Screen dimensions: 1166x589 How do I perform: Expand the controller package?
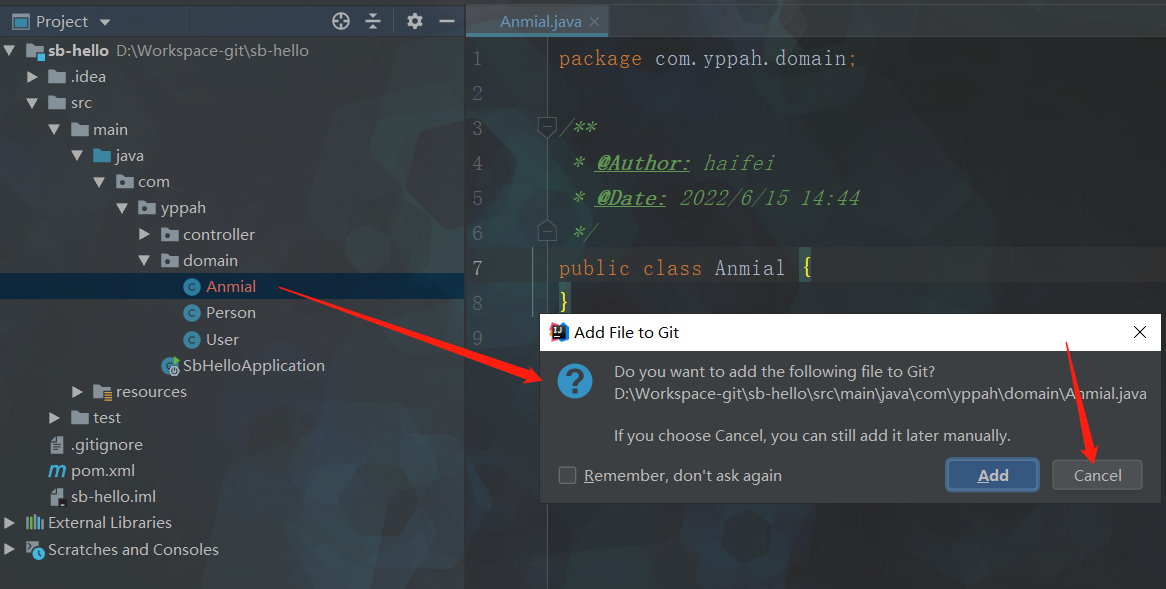tap(143, 235)
